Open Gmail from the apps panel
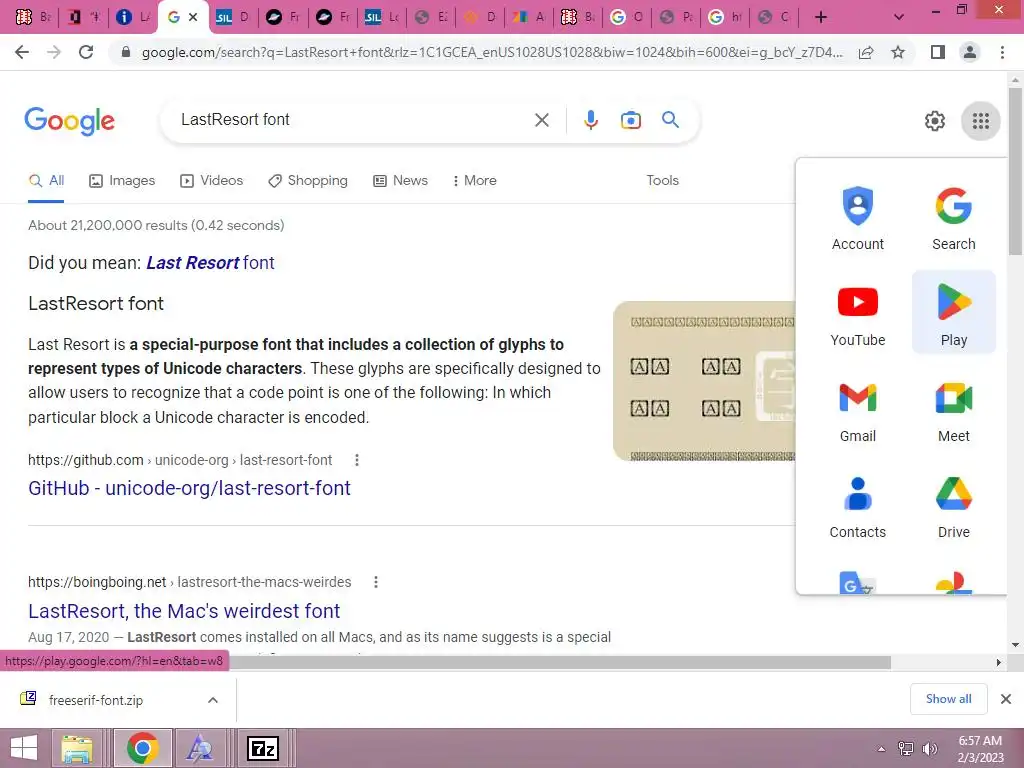The height and width of the screenshot is (768, 1024). pyautogui.click(x=857, y=411)
